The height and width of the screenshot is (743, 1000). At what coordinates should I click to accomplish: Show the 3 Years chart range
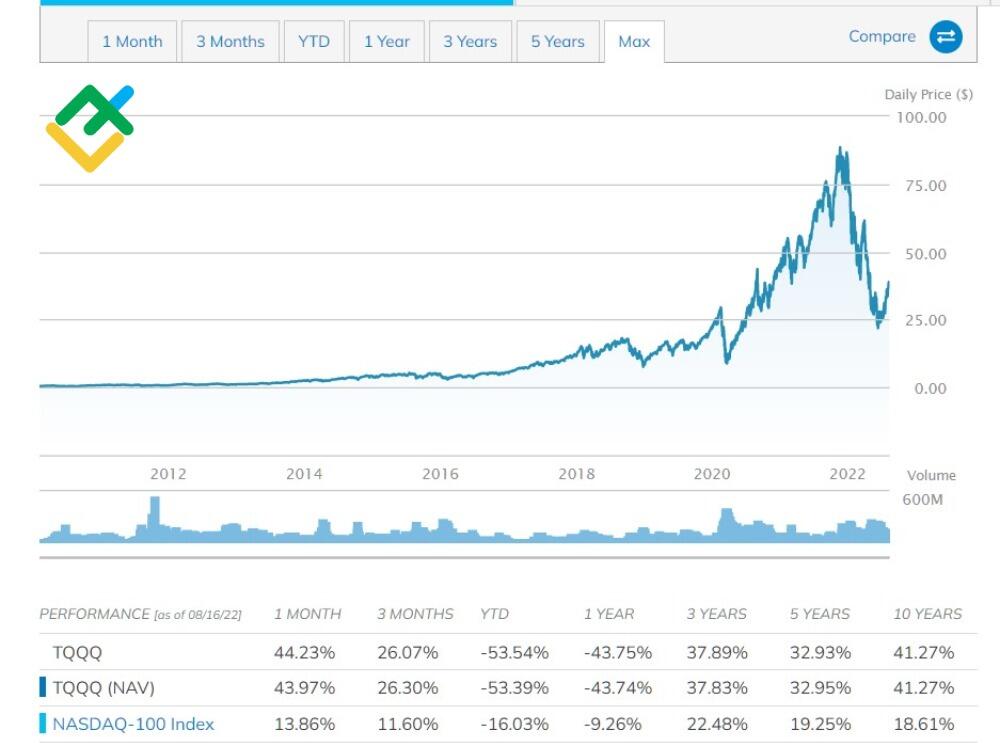(x=470, y=41)
